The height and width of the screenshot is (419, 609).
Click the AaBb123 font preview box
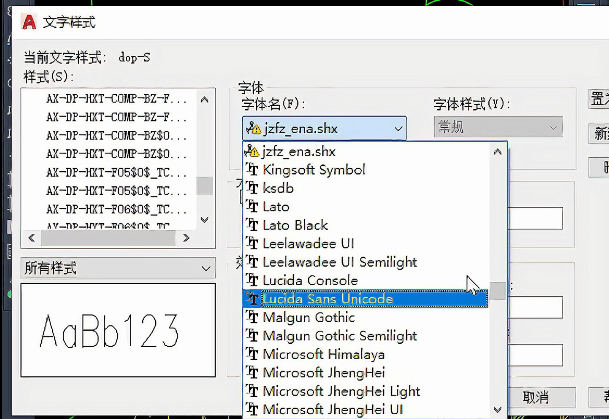117,330
